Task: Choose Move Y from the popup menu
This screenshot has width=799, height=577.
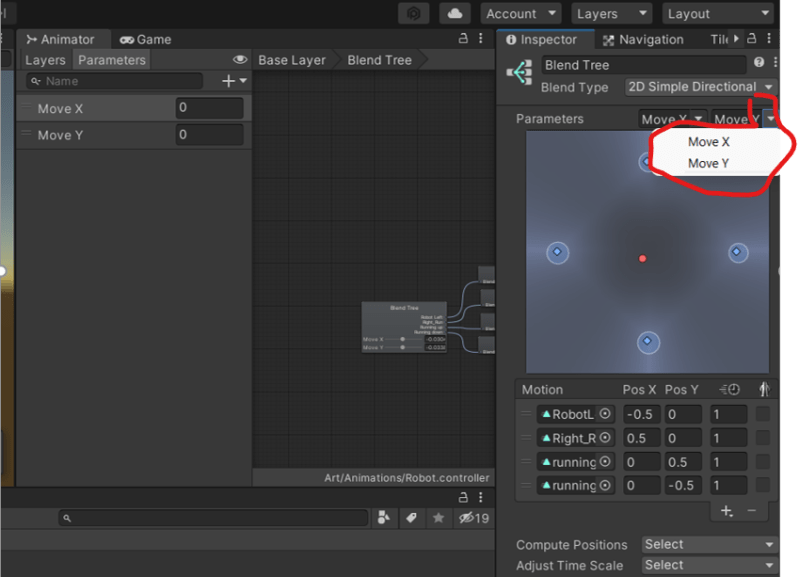Action: click(709, 163)
